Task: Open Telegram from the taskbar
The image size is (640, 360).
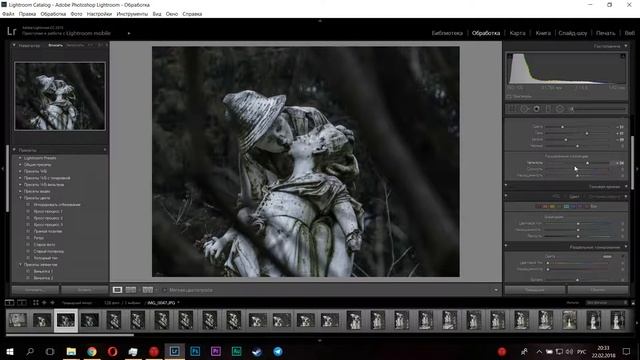Action: click(x=278, y=351)
